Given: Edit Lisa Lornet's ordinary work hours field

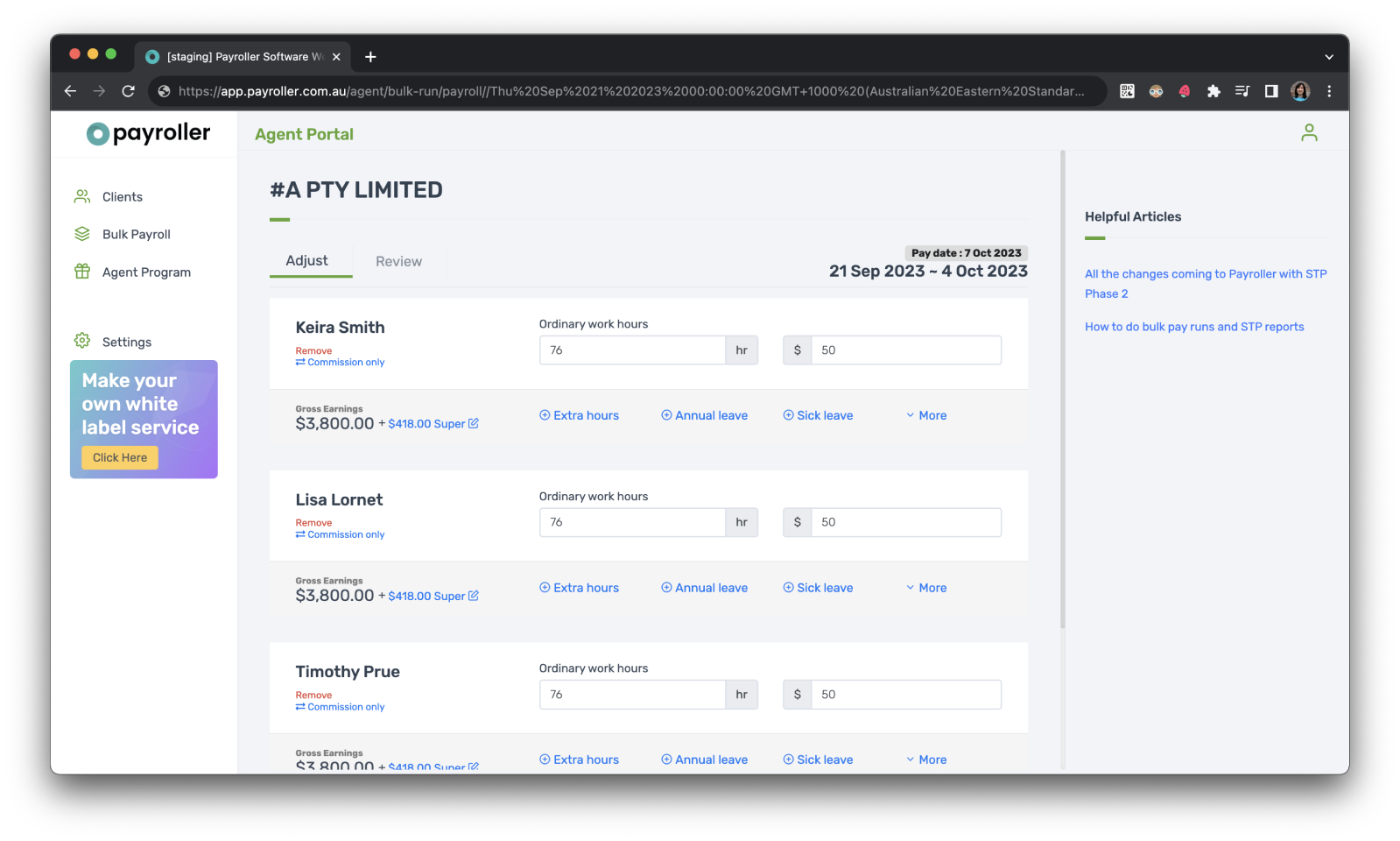Looking at the screenshot, I should pyautogui.click(x=632, y=522).
